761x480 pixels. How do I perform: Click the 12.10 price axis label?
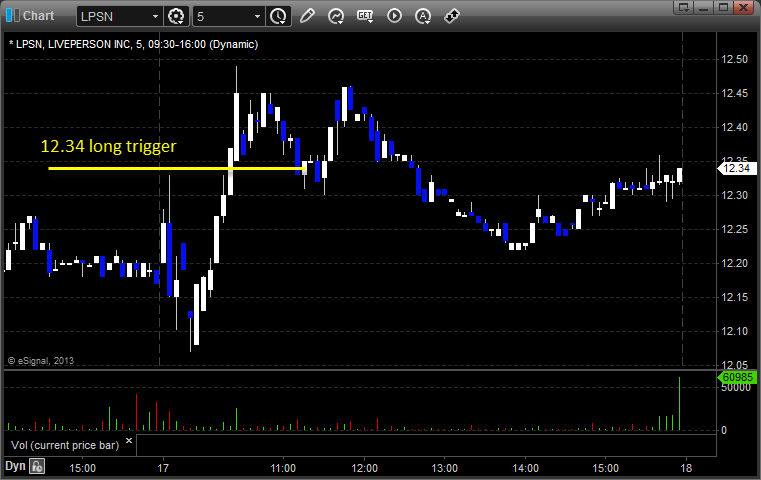pyautogui.click(x=735, y=331)
